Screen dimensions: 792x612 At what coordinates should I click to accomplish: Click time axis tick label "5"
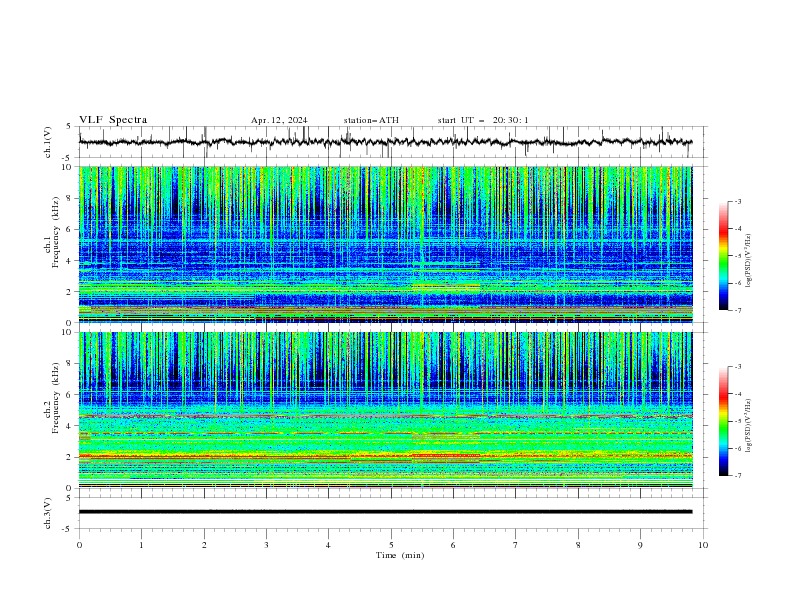tap(391, 545)
